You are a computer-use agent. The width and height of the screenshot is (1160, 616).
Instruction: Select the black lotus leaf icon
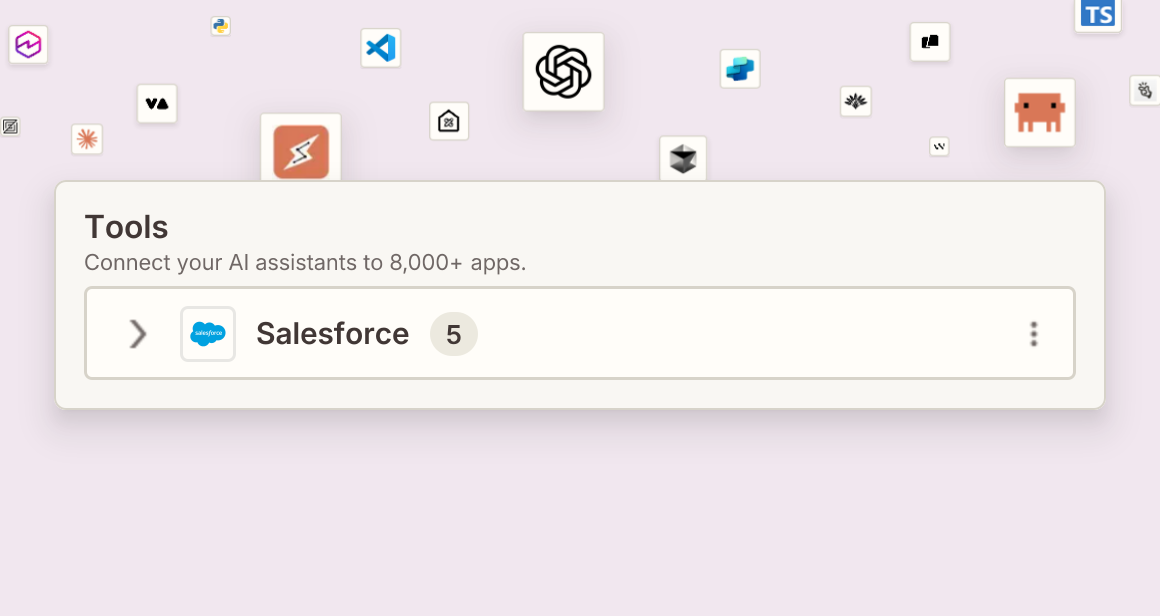click(856, 101)
